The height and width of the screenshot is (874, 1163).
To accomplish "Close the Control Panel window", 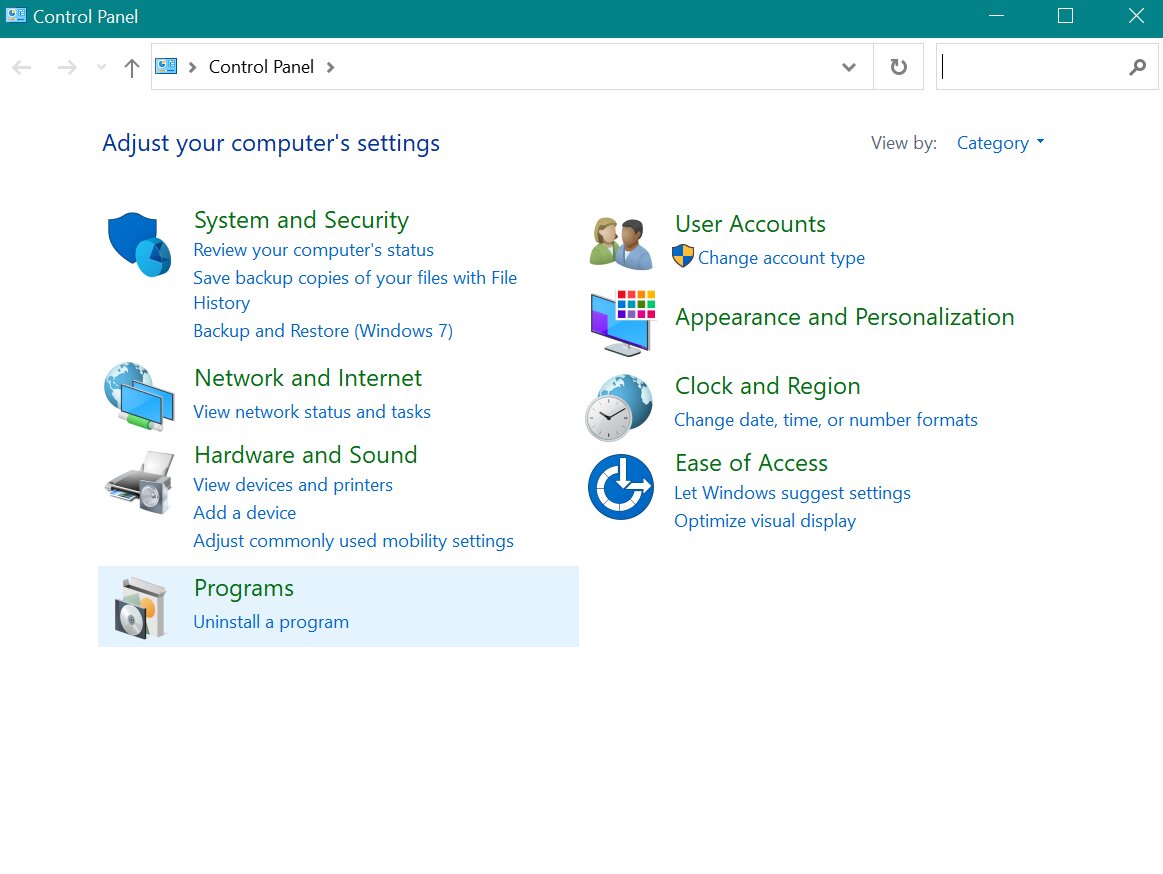I will (1136, 16).
